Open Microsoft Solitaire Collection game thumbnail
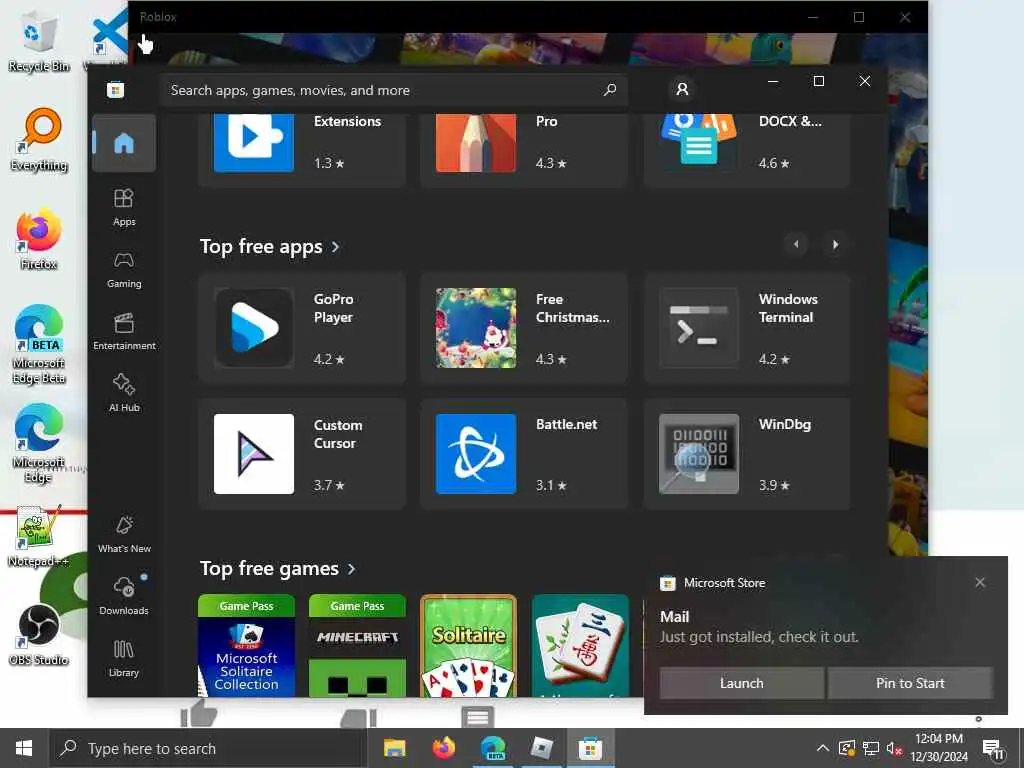The height and width of the screenshot is (768, 1024). tap(246, 645)
